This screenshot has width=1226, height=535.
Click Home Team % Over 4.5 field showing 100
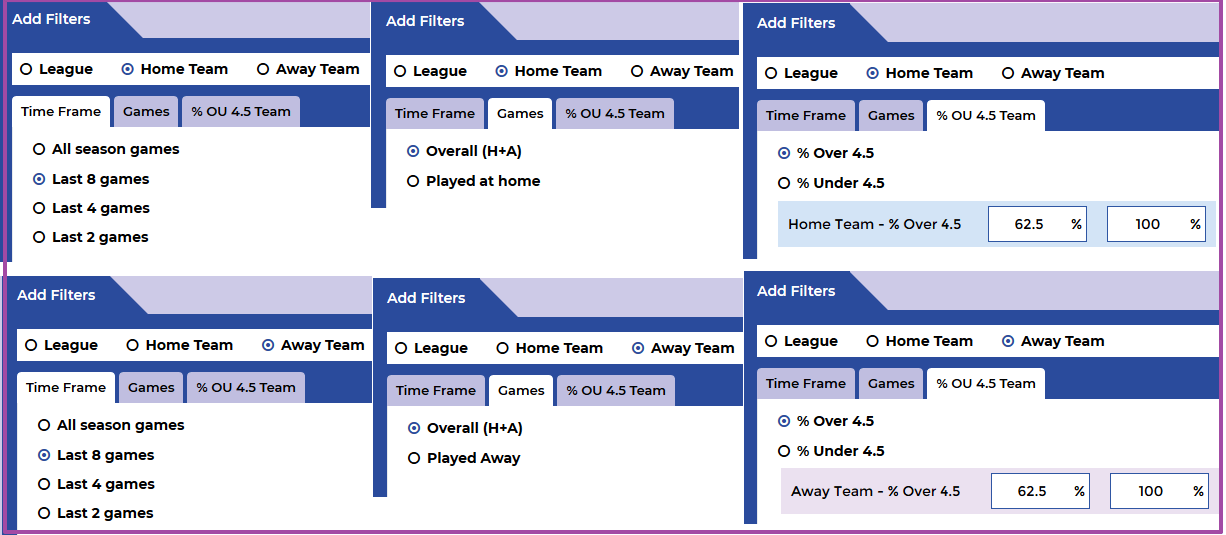tap(1155, 224)
